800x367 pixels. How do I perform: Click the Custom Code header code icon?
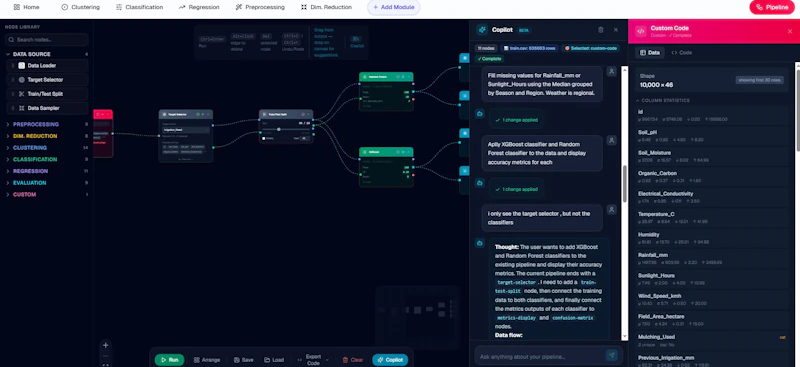coord(640,31)
